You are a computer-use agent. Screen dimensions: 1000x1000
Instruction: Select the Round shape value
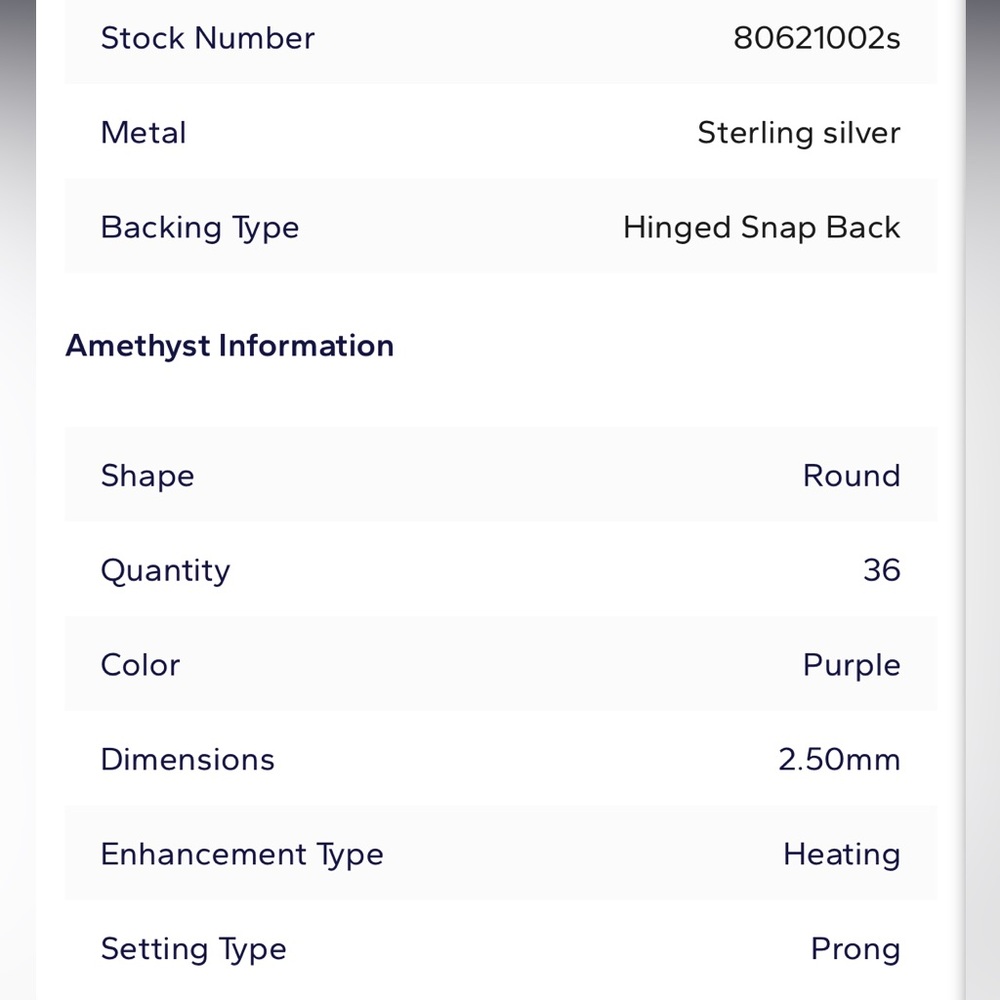(x=851, y=476)
